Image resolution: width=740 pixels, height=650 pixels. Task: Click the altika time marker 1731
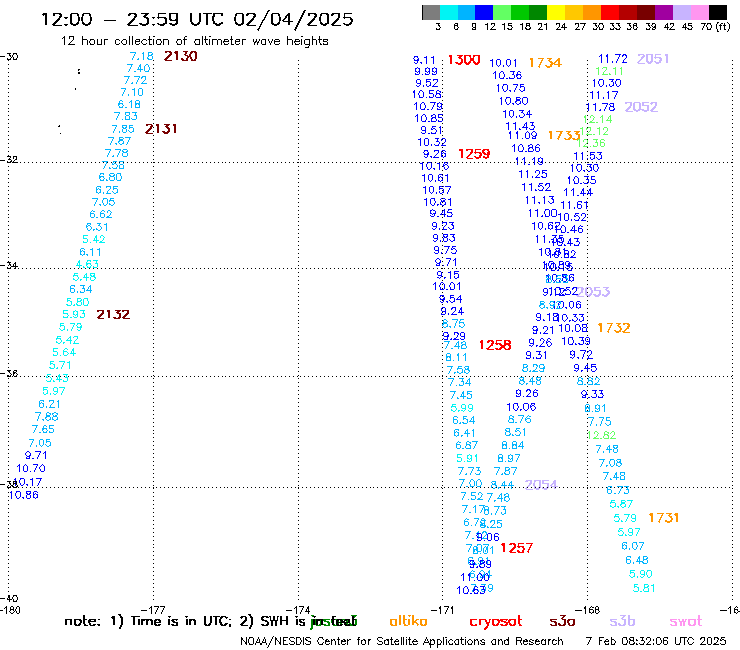664,518
